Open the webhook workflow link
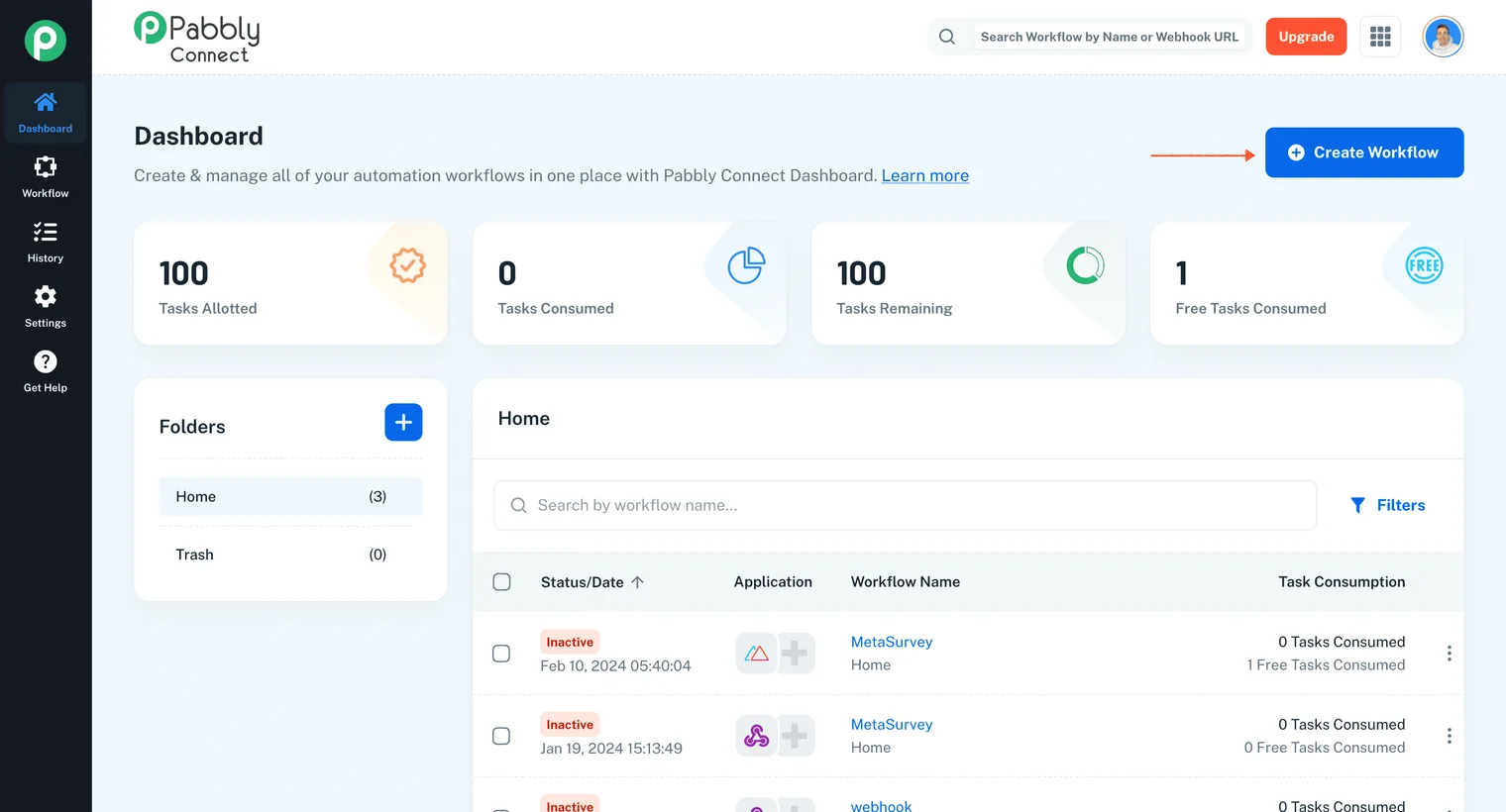Screen dimensions: 1506x812 point(882,805)
